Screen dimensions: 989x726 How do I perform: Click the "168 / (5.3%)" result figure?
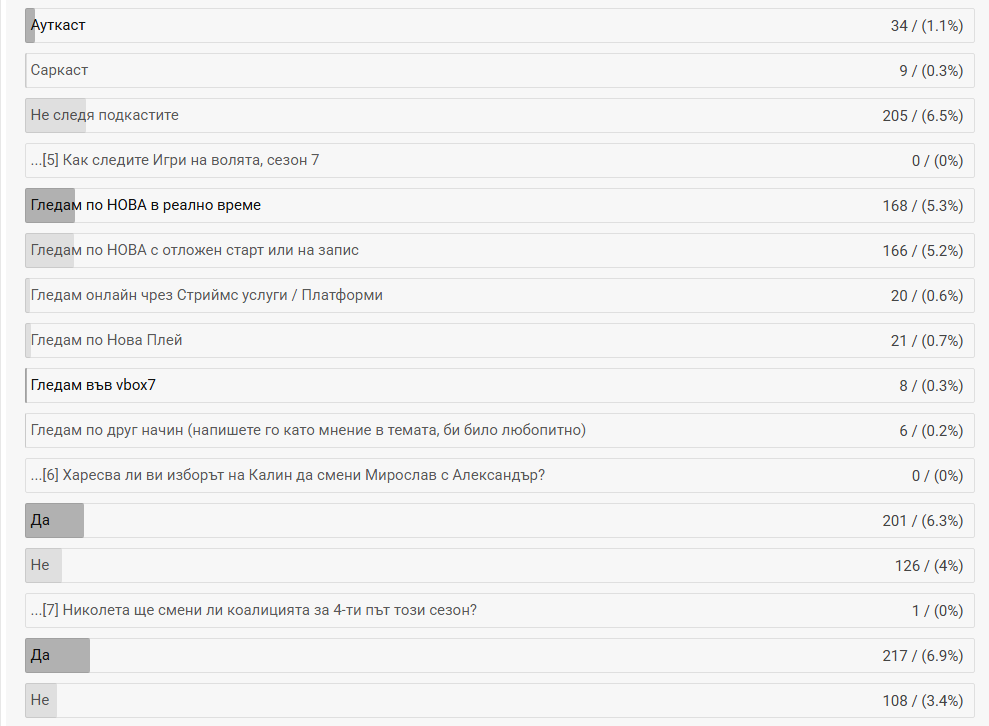pyautogui.click(x=922, y=205)
